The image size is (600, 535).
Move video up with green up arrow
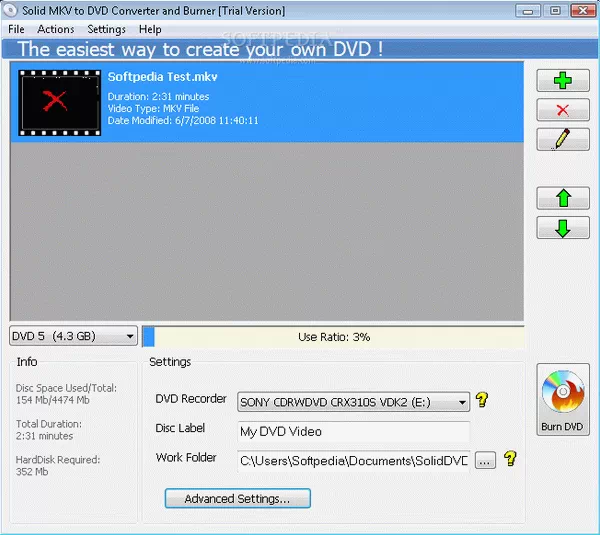[x=563, y=198]
